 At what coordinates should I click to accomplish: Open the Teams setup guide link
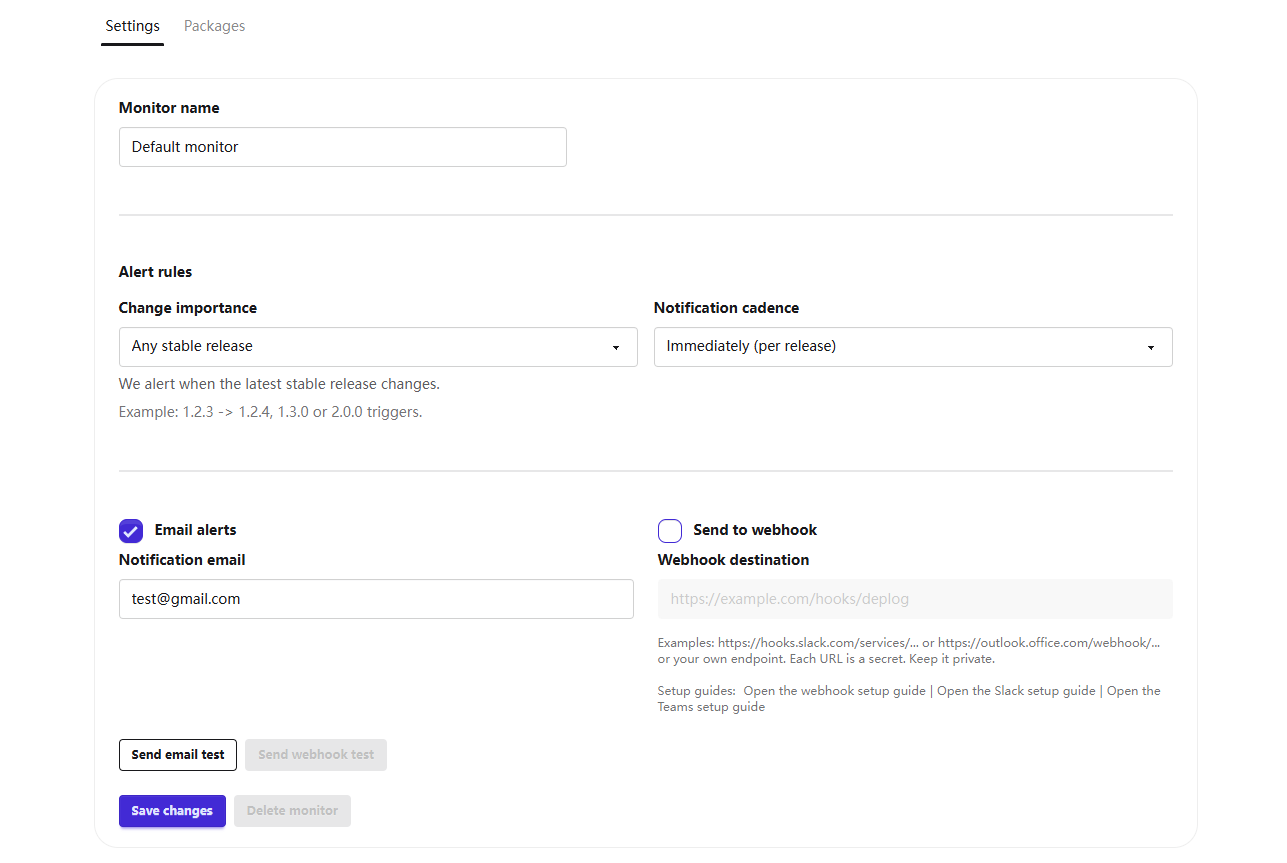711,707
